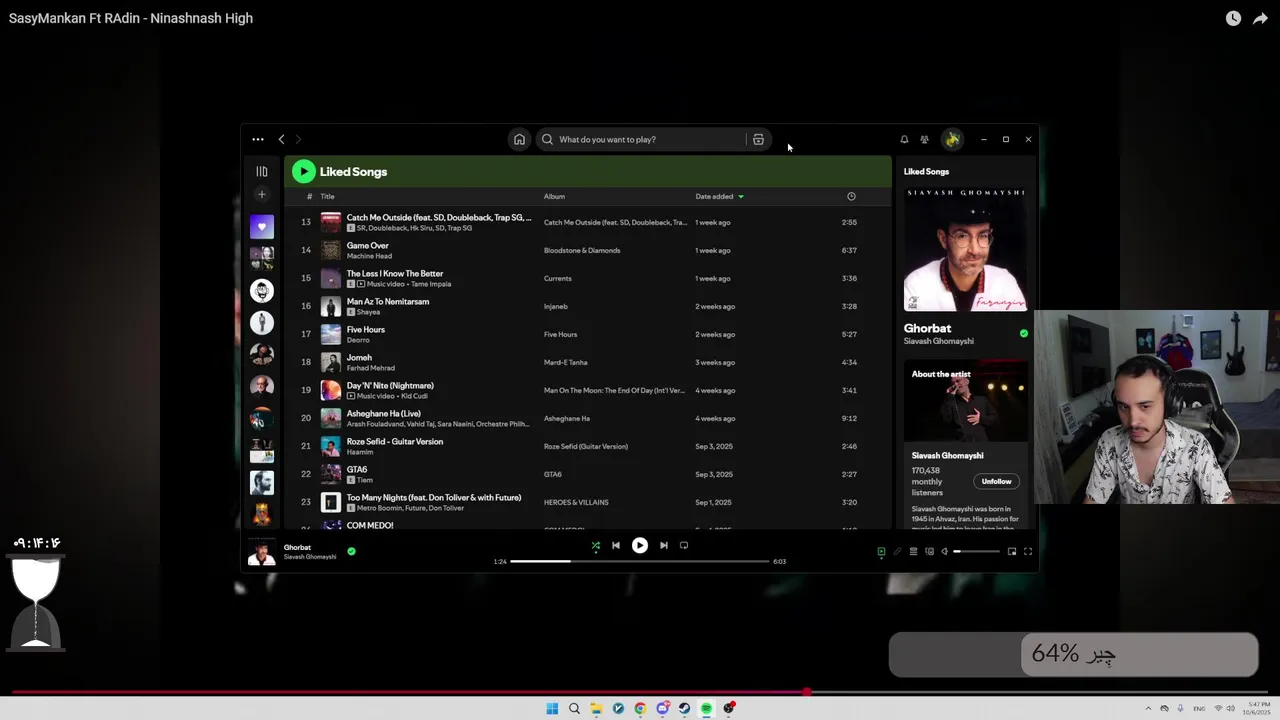
Task: Enter Spotify full screen mode
Action: 1027,551
